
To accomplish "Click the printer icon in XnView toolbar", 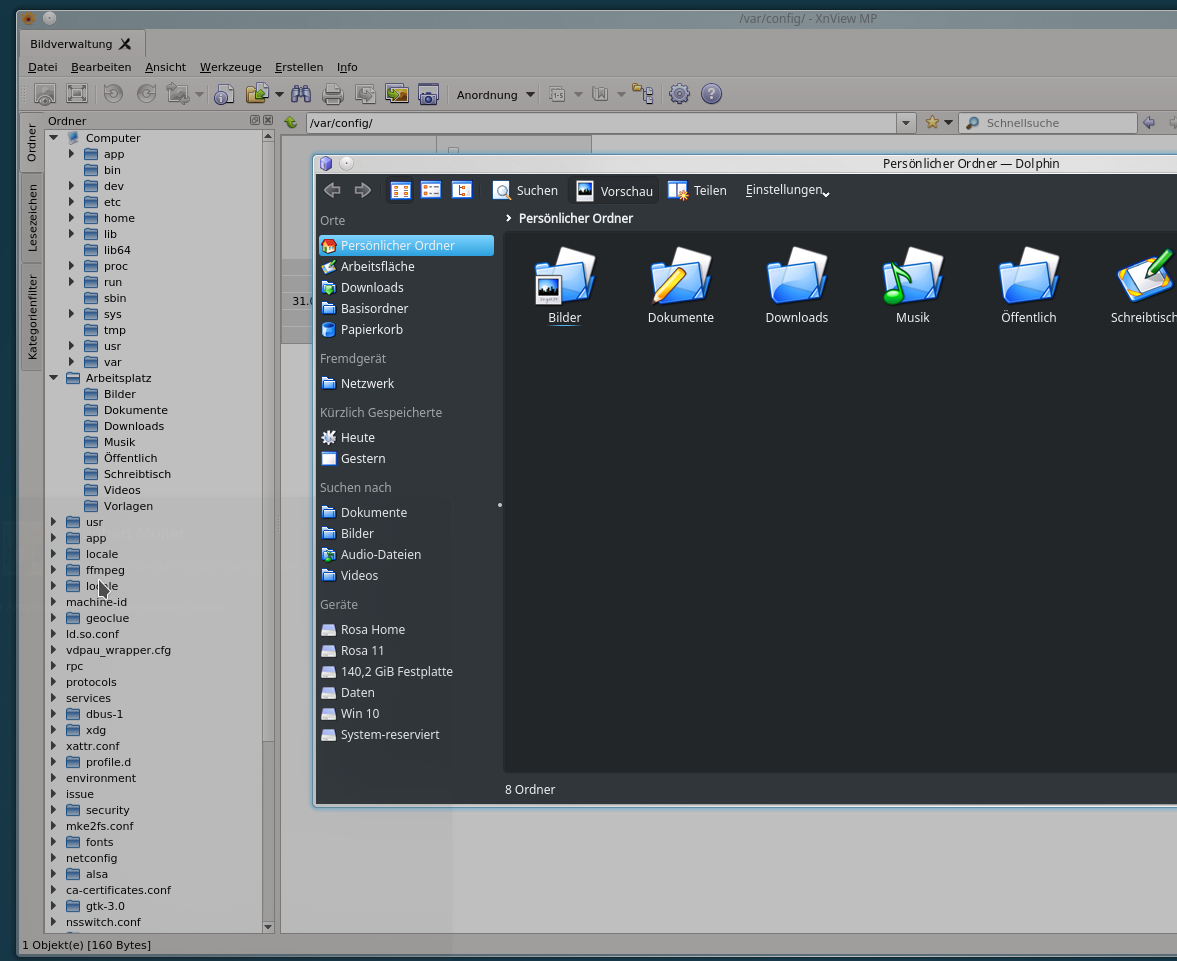I will tap(333, 94).
